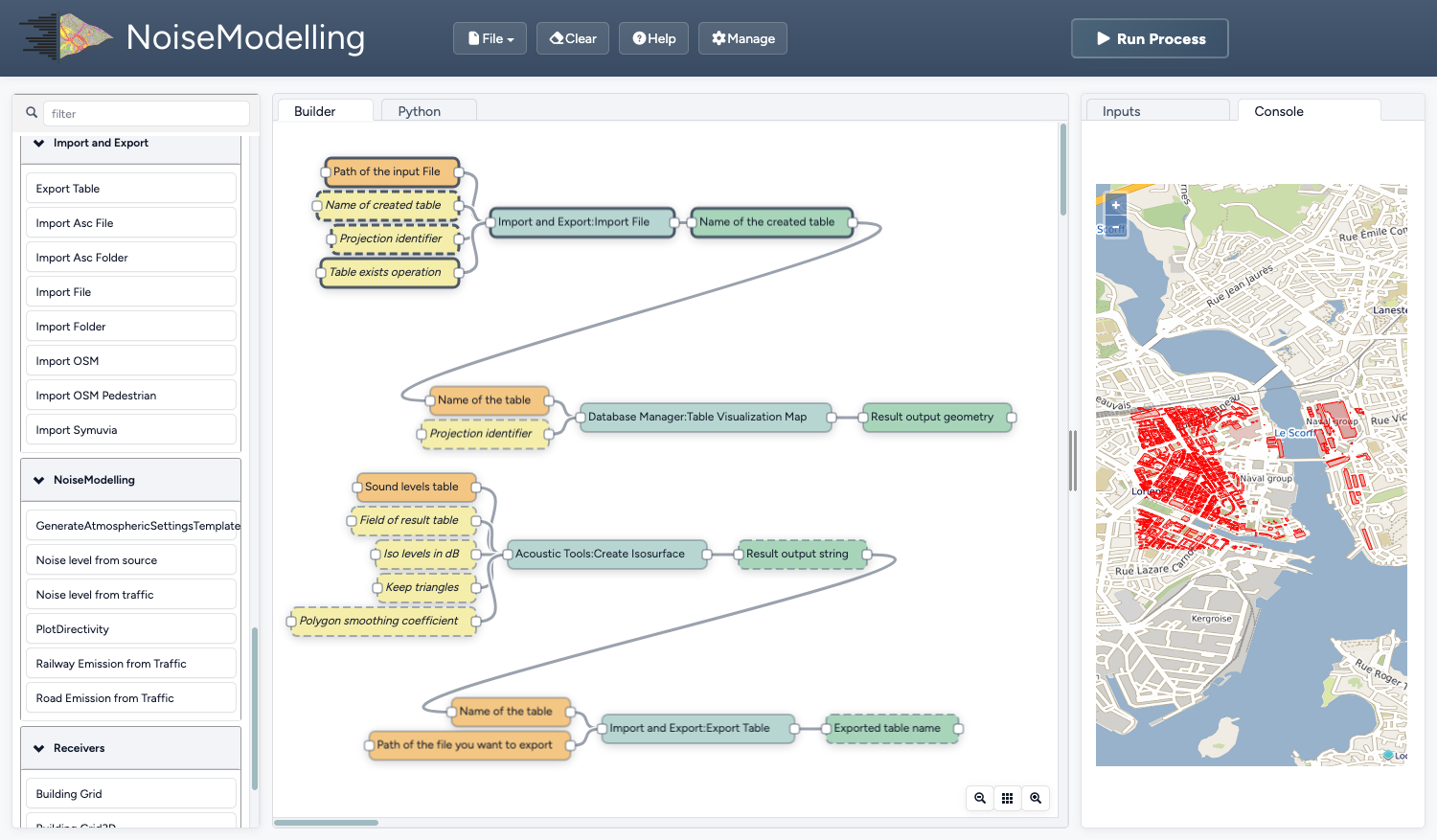This screenshot has height=840, width=1437.
Task: Focus the filter search field
Action: click(x=147, y=113)
